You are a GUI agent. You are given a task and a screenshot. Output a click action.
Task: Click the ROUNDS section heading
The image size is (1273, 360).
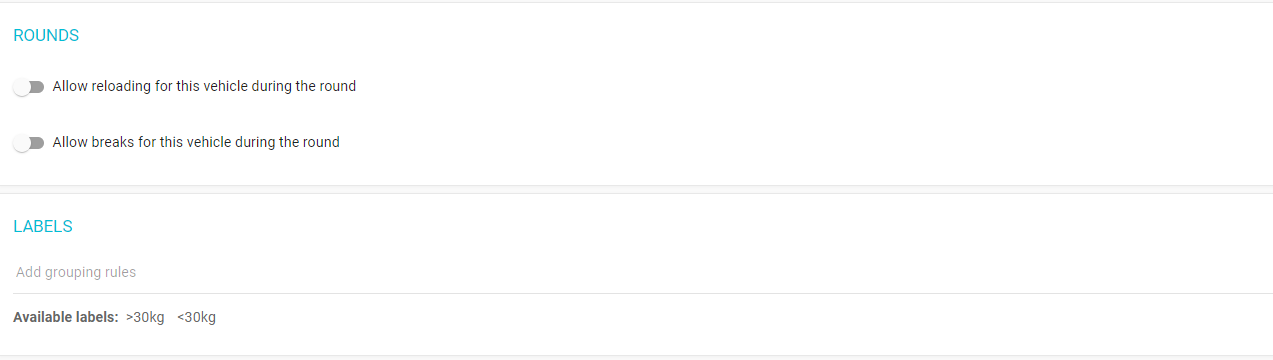click(x=46, y=35)
